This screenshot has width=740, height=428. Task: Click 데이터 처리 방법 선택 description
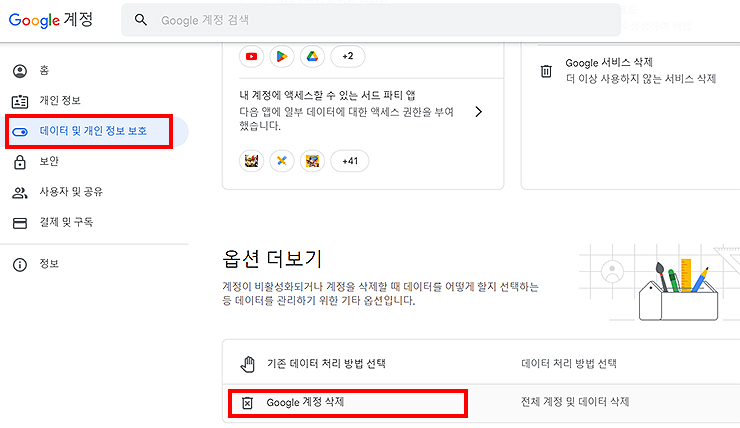point(569,363)
